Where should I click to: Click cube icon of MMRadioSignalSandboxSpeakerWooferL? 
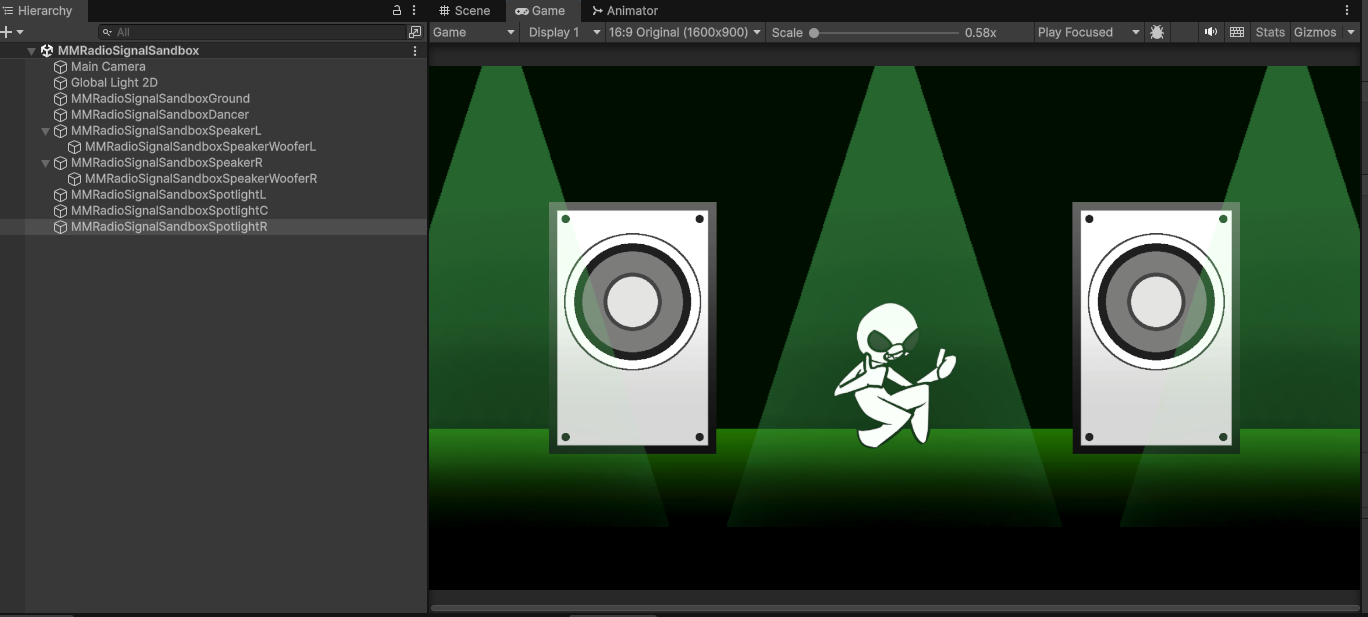click(x=74, y=147)
